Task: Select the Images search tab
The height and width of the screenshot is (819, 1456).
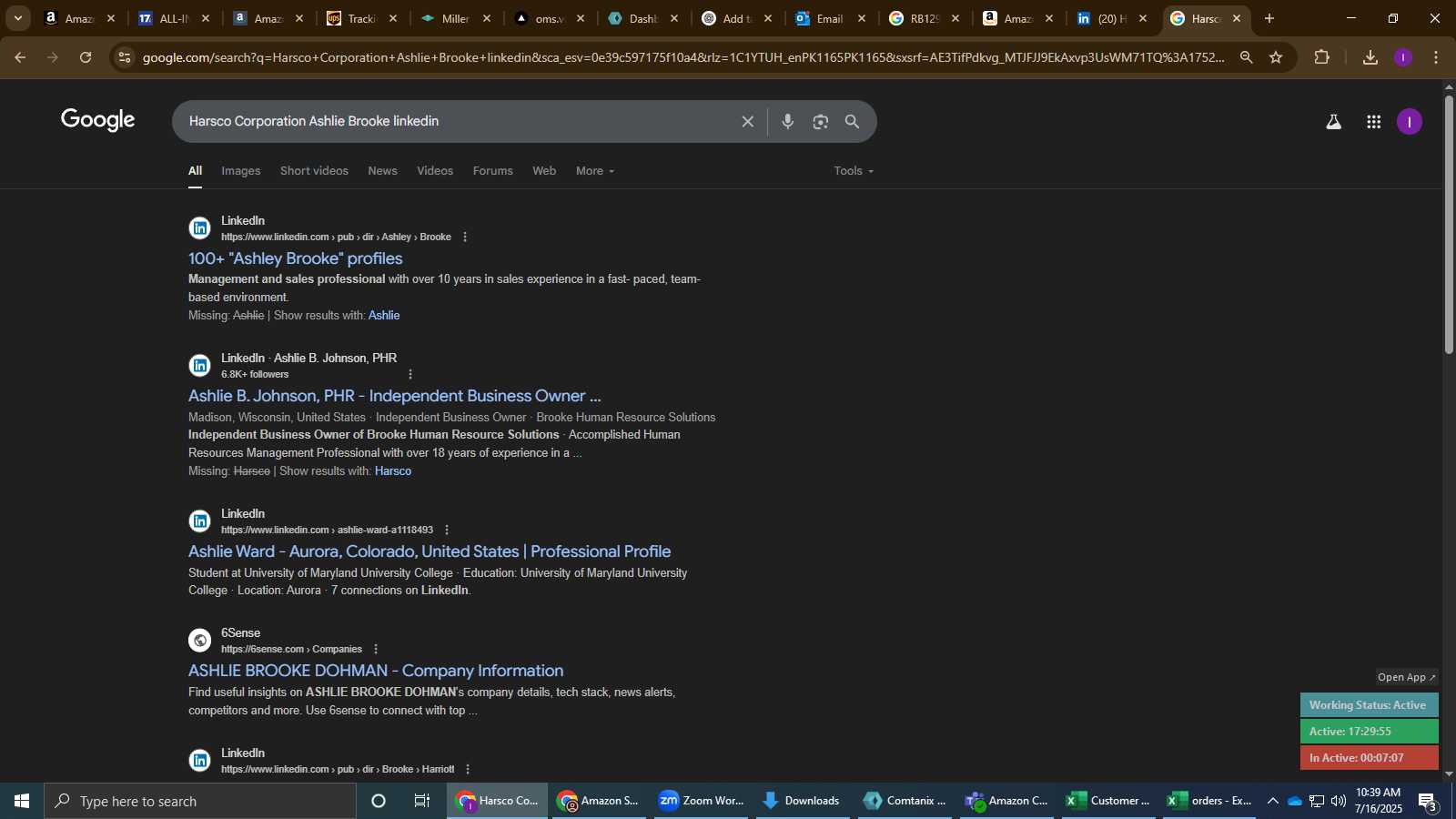Action: pyautogui.click(x=240, y=171)
